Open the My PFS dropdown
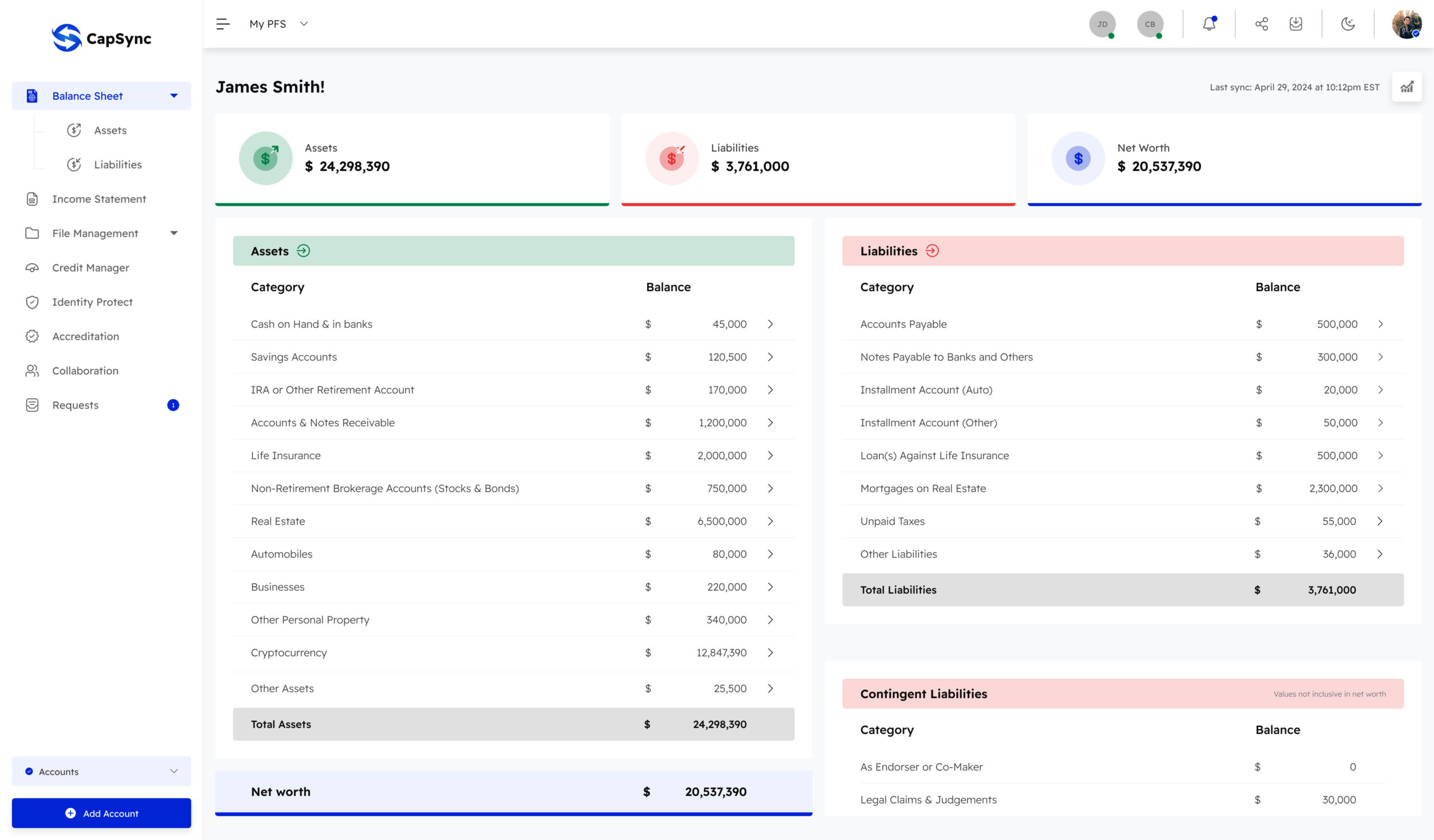1434x840 pixels. pos(279,24)
